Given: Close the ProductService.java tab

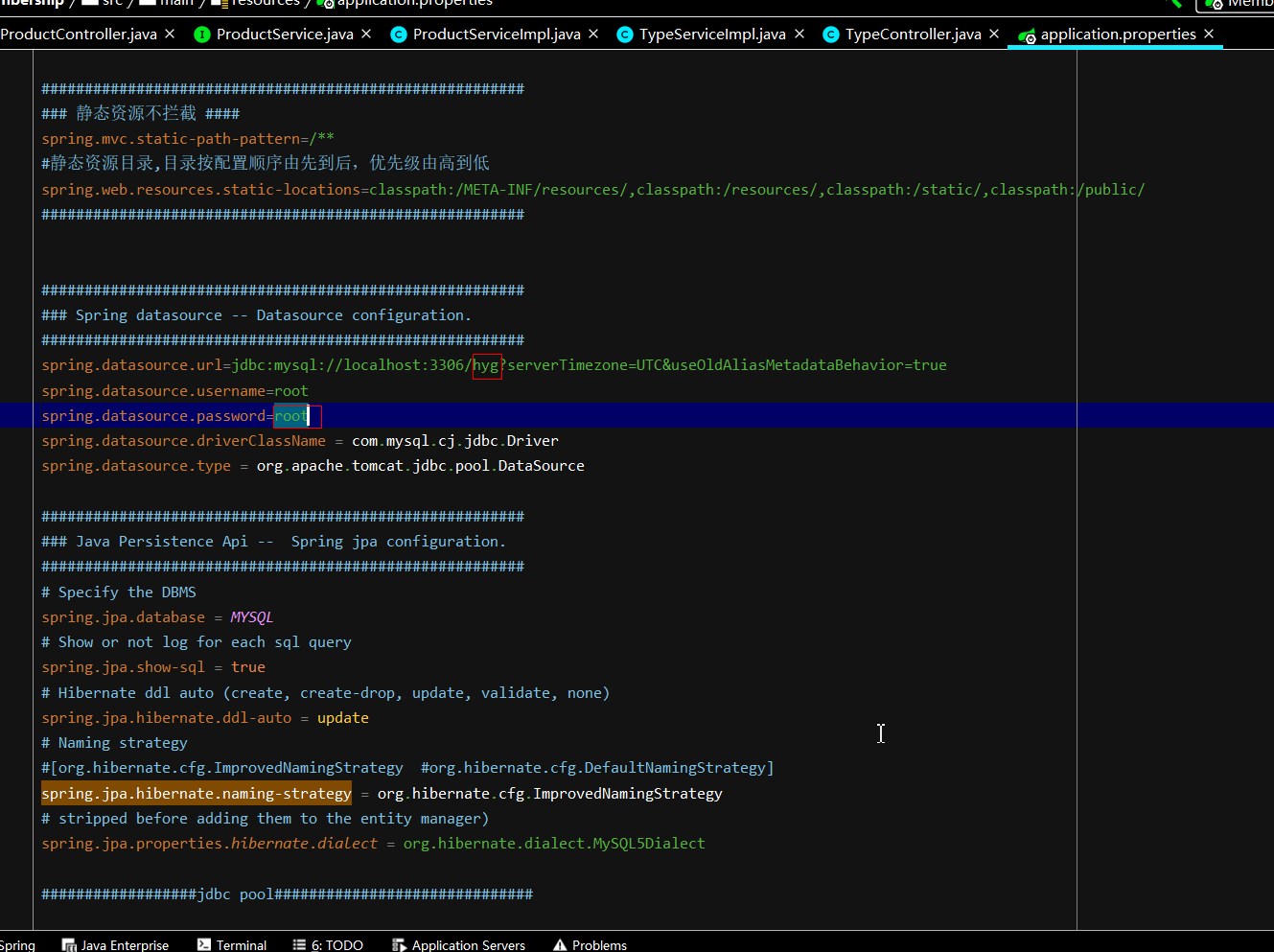Looking at the screenshot, I should click(x=366, y=34).
